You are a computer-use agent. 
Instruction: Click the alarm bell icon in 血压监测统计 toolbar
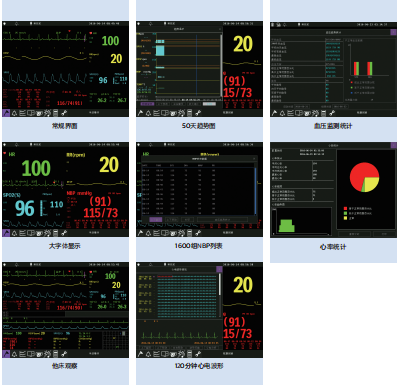tap(282, 113)
